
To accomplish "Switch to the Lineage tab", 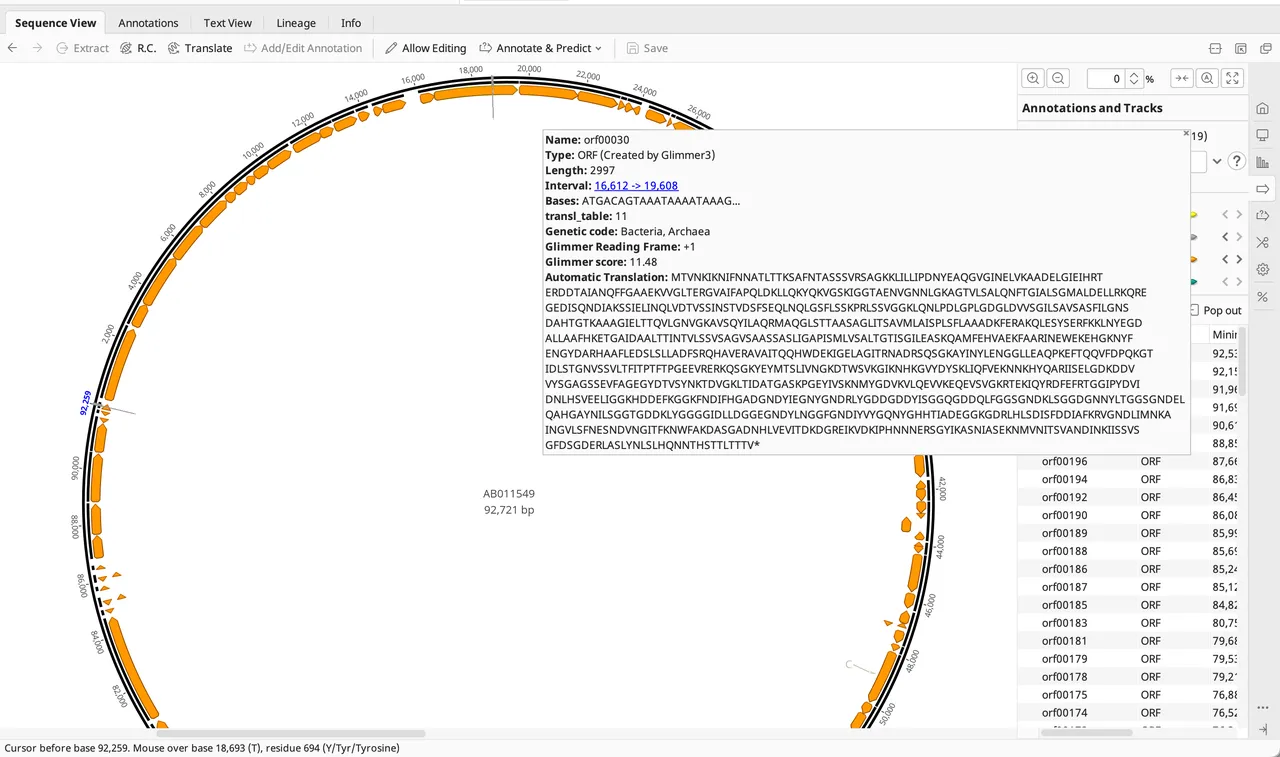I will pos(296,23).
